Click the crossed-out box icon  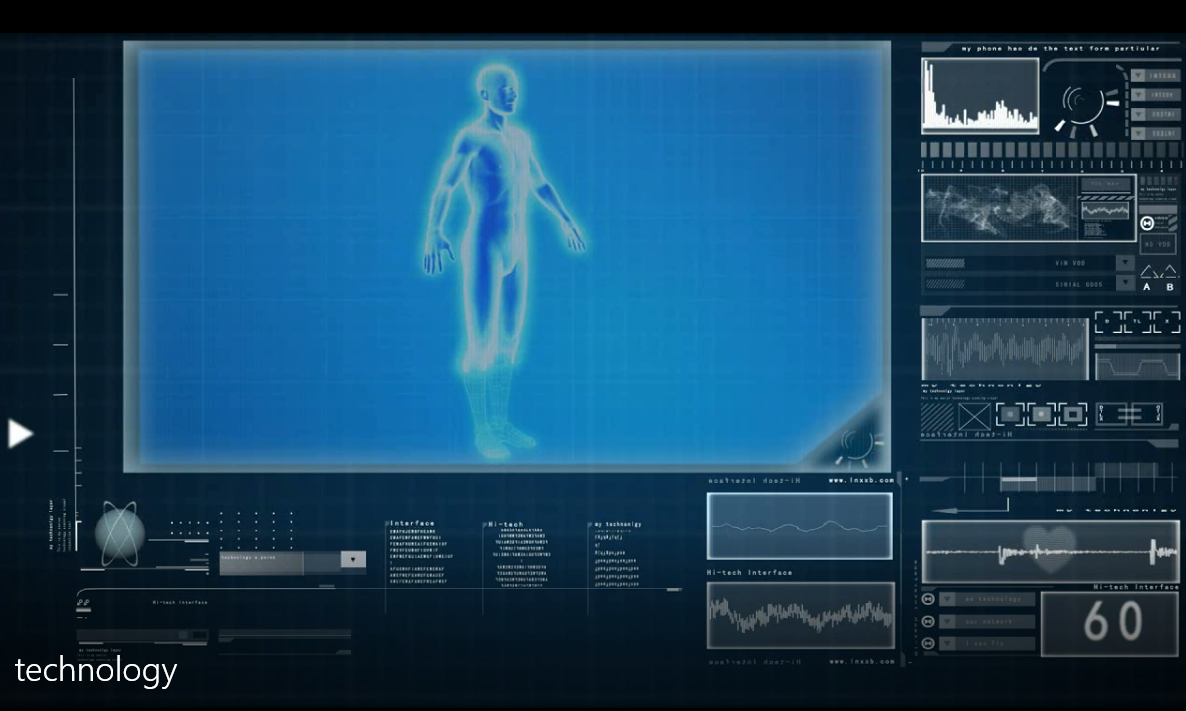[974, 417]
